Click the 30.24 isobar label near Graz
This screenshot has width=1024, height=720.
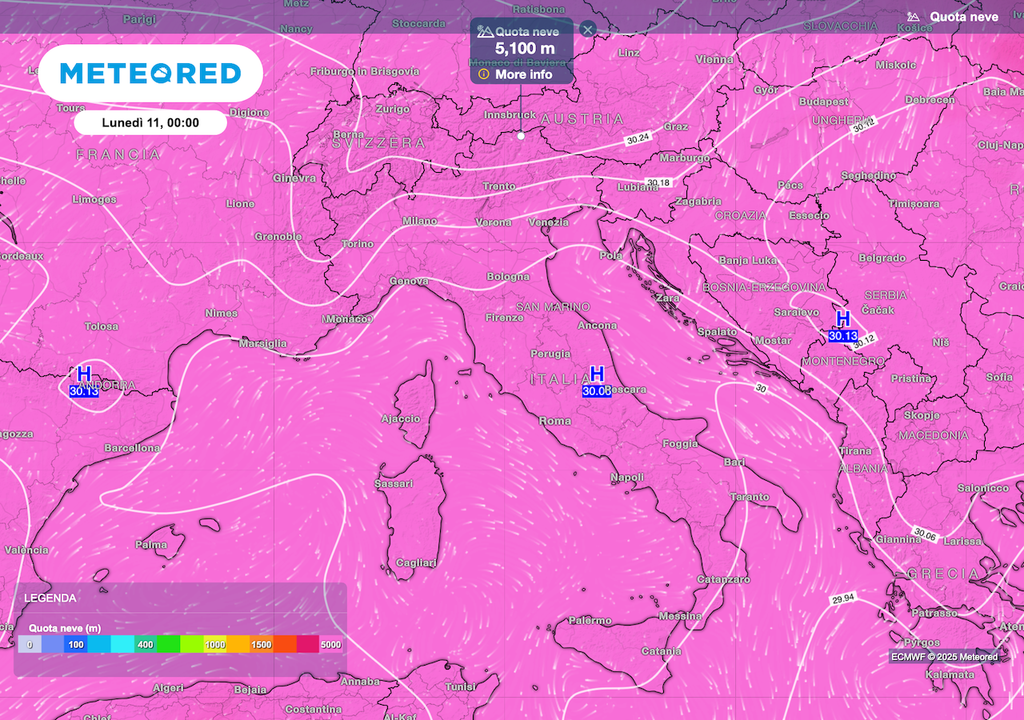pos(636,137)
